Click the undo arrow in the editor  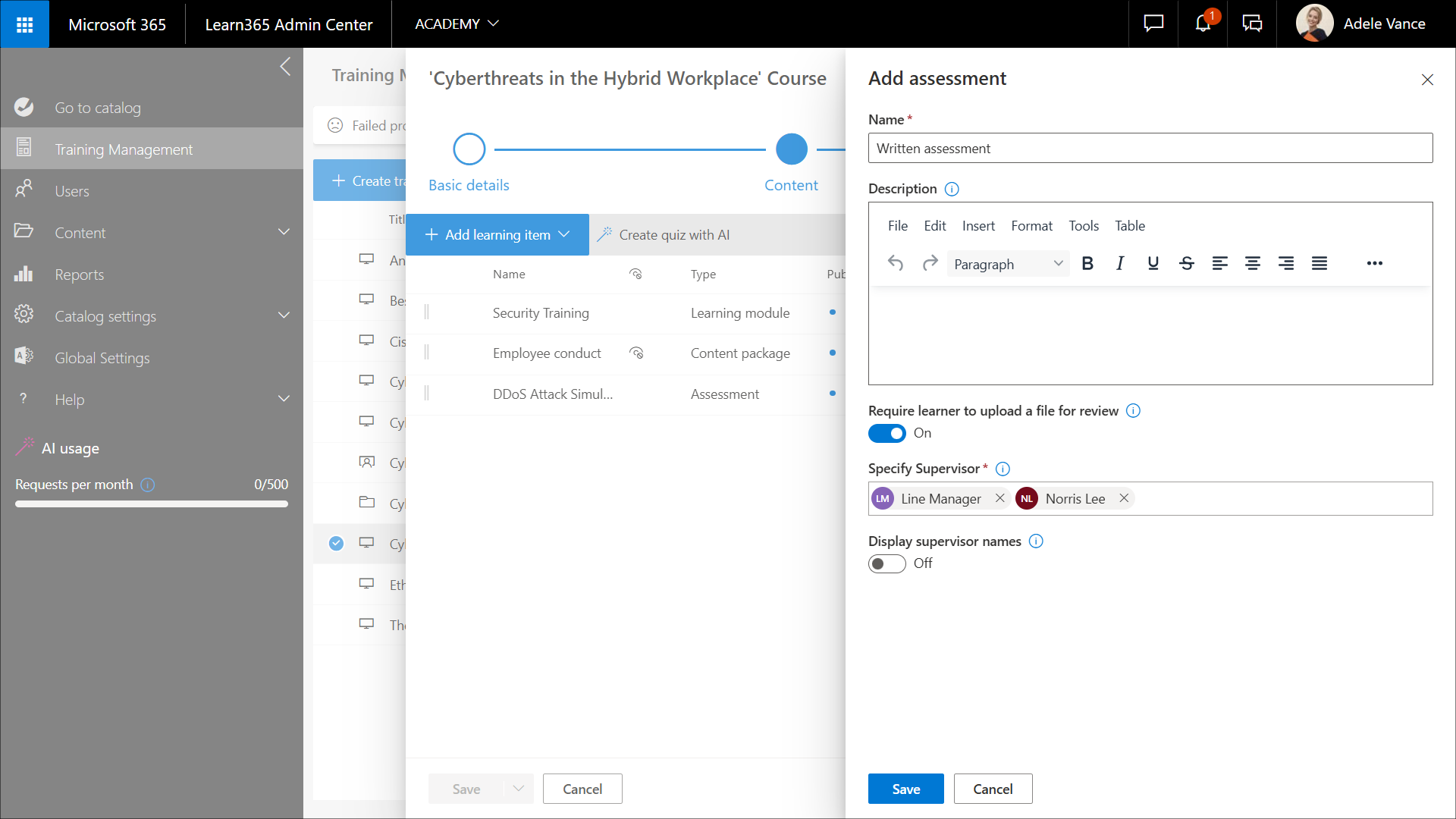[896, 263]
